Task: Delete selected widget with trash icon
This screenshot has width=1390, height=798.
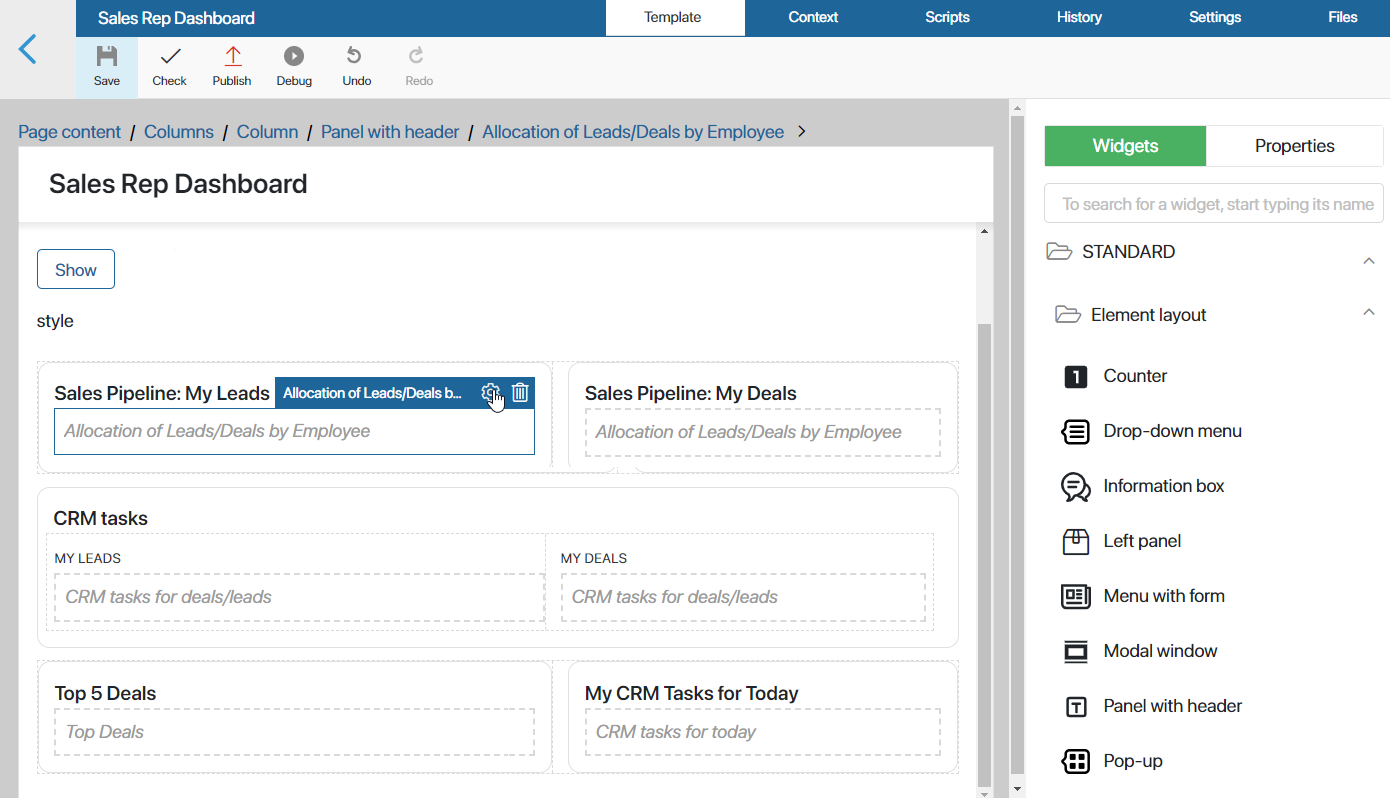Action: 520,393
